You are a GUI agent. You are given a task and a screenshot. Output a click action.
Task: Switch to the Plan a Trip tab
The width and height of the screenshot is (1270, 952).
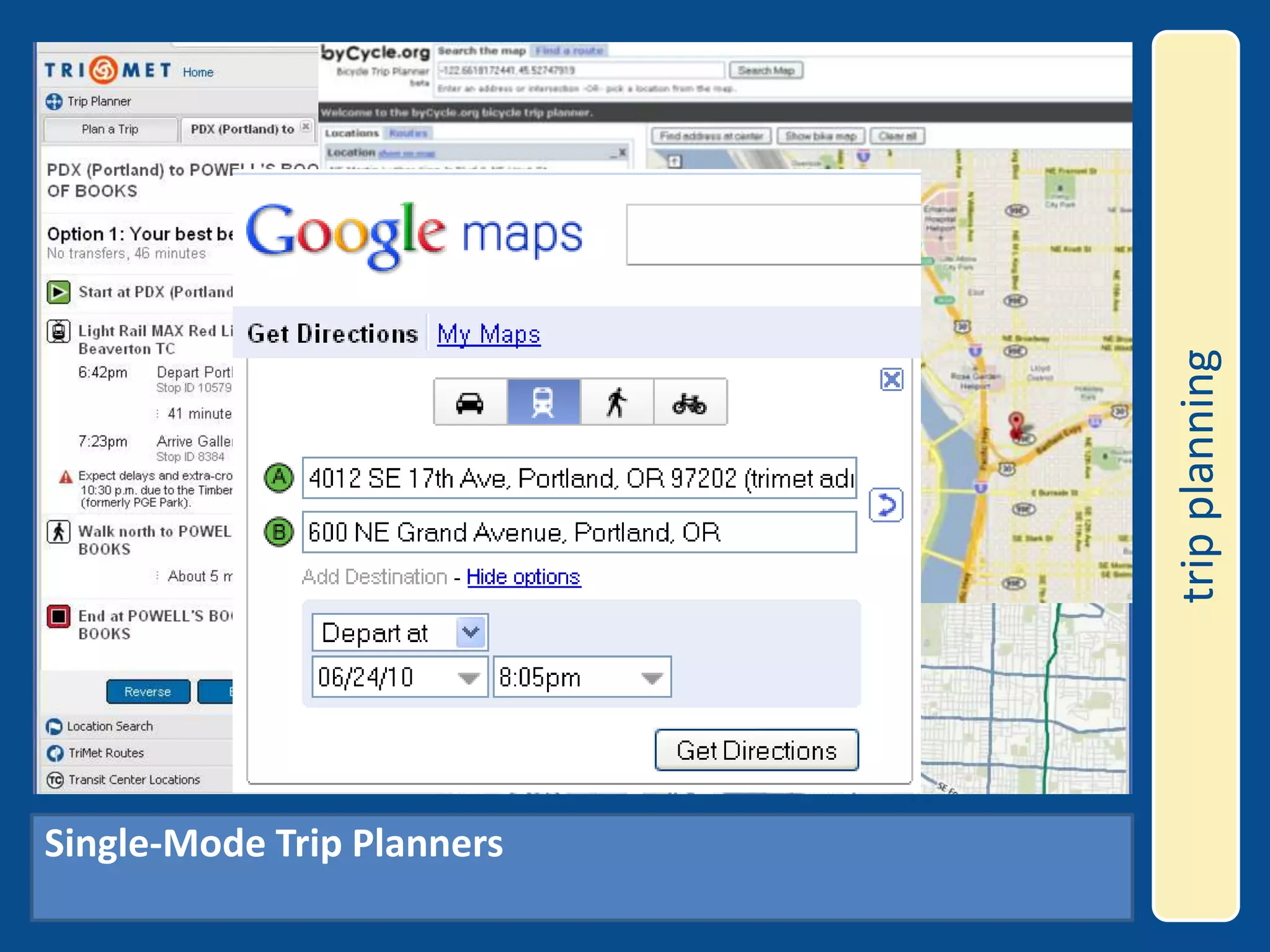click(x=110, y=130)
